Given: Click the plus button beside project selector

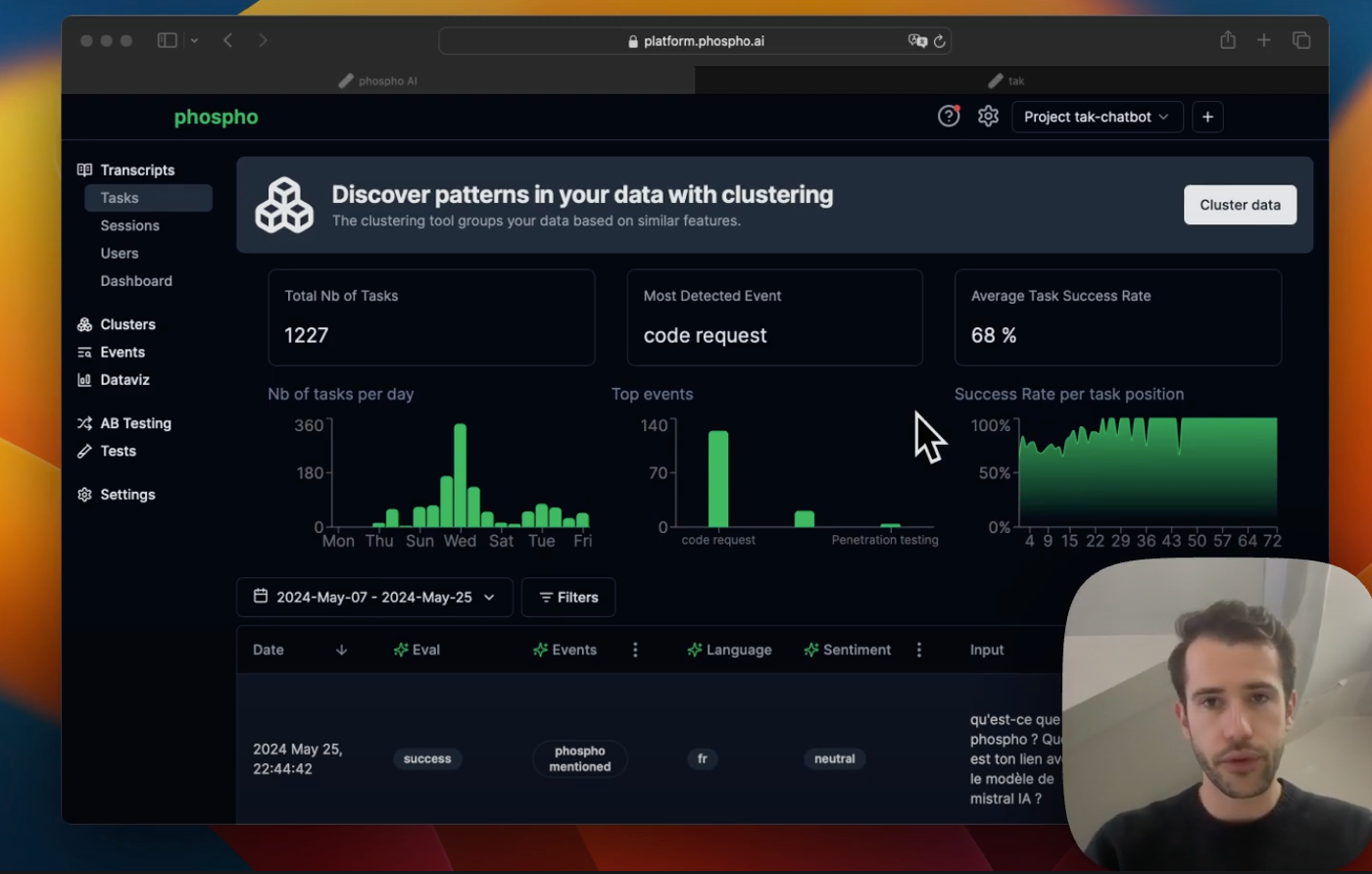Looking at the screenshot, I should [x=1207, y=117].
